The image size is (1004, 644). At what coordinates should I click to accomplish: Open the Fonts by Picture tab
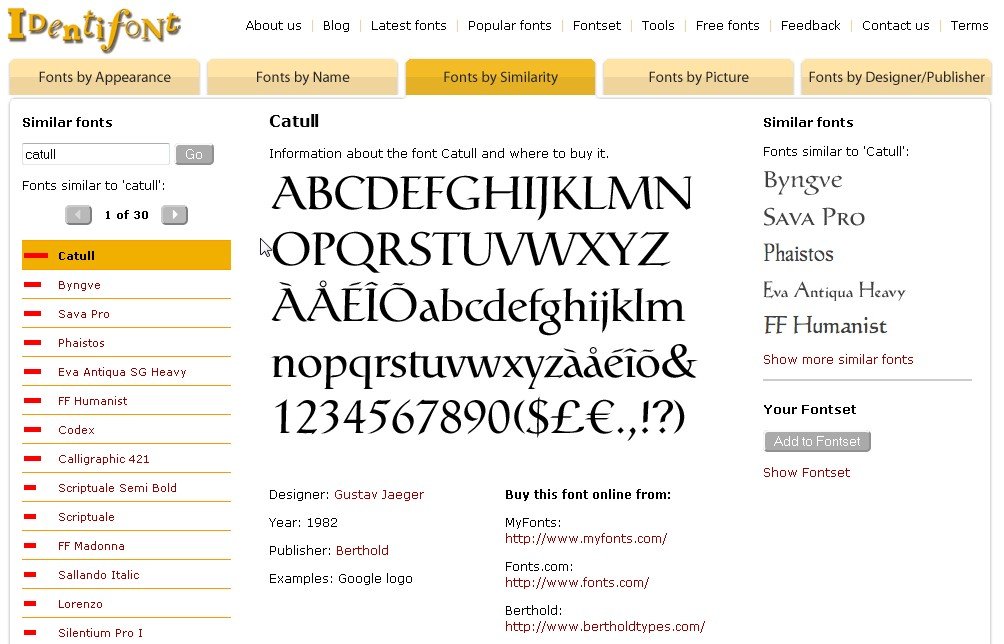coord(697,77)
